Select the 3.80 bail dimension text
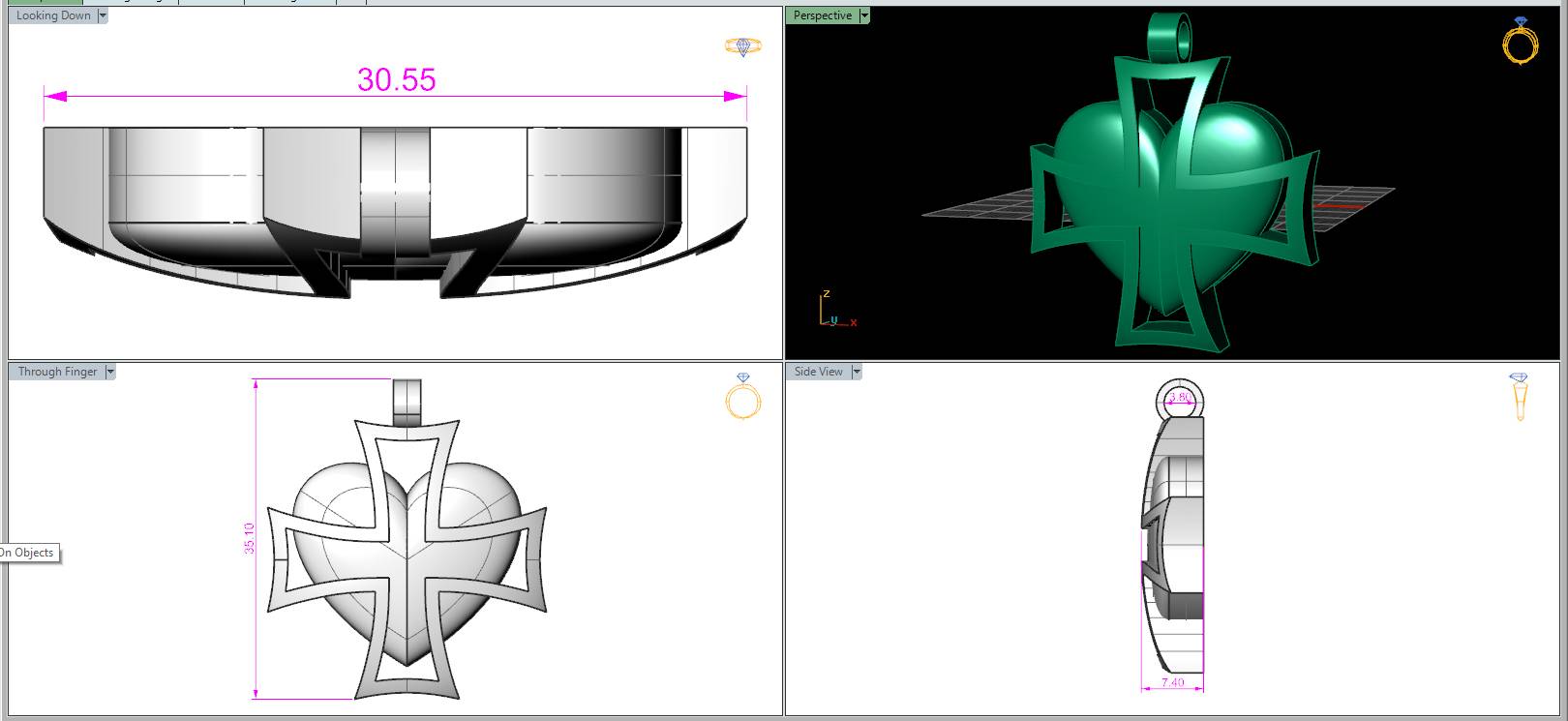This screenshot has height=721, width=1568. [x=1180, y=397]
